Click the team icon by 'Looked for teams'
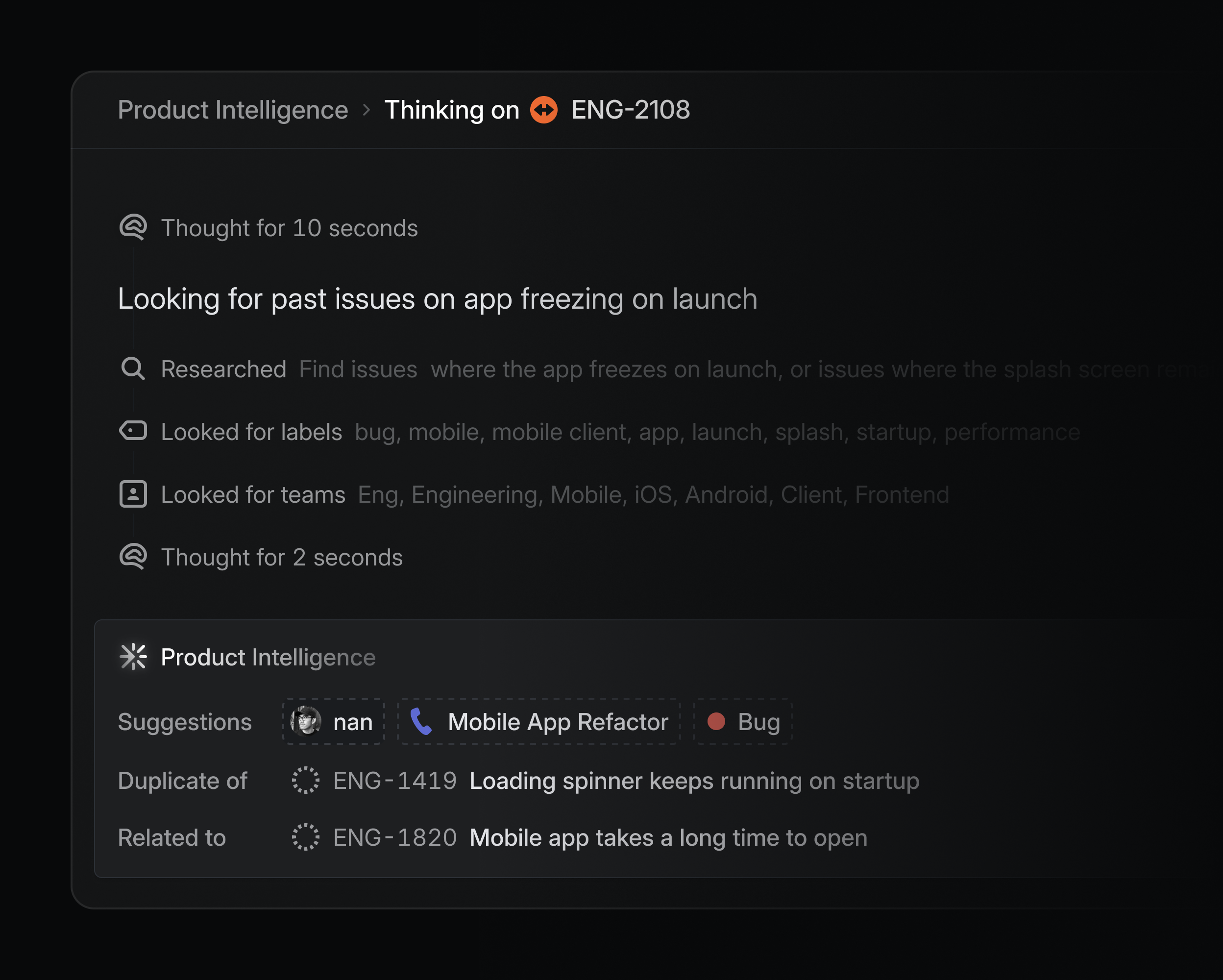Viewport: 1223px width, 980px height. pos(133,494)
